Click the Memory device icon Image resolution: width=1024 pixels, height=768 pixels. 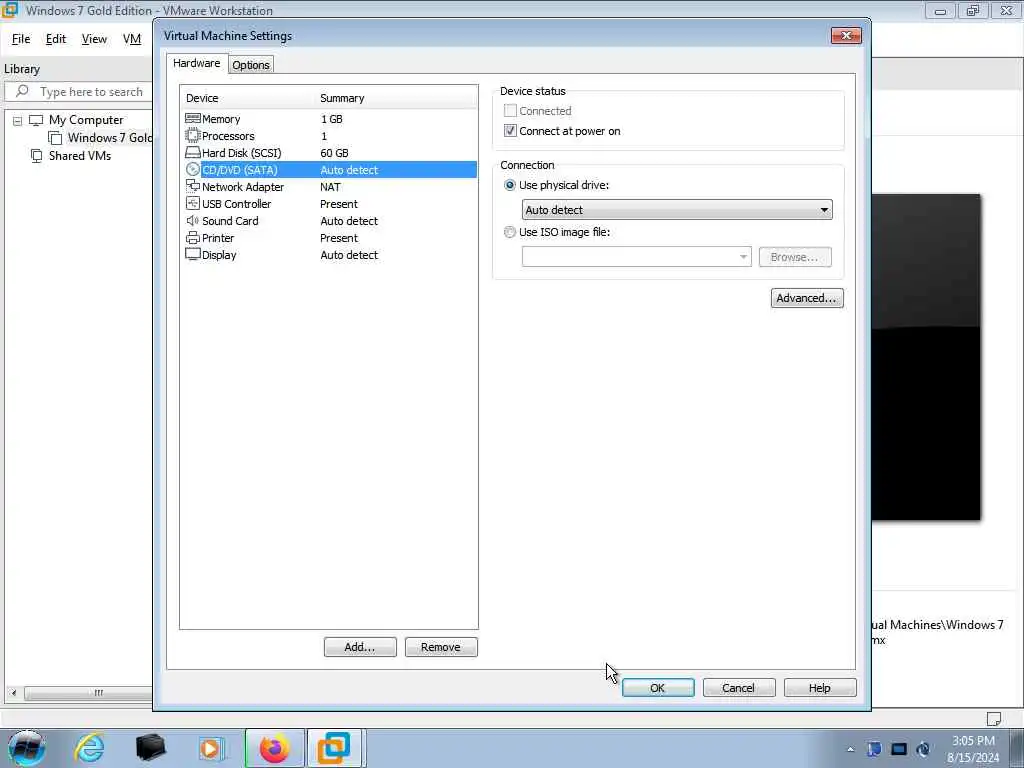tap(193, 119)
